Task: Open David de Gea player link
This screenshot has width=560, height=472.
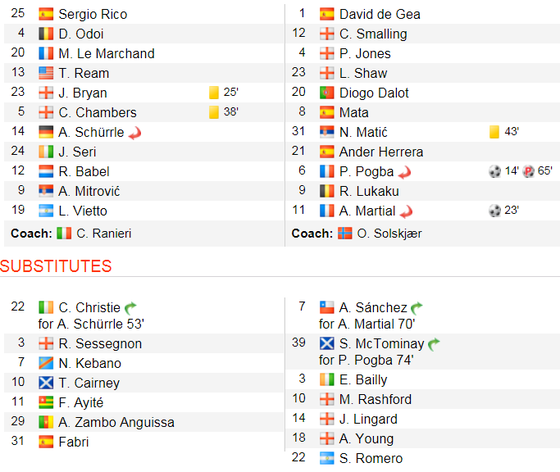Action: (380, 14)
